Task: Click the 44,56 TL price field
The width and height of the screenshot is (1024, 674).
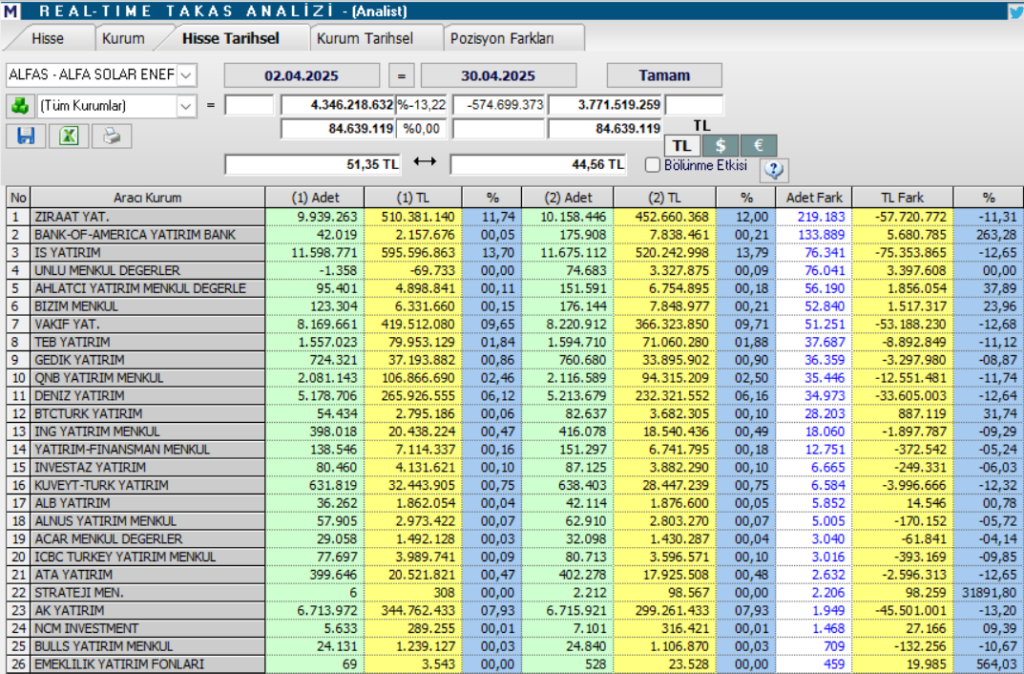Action: click(x=538, y=164)
